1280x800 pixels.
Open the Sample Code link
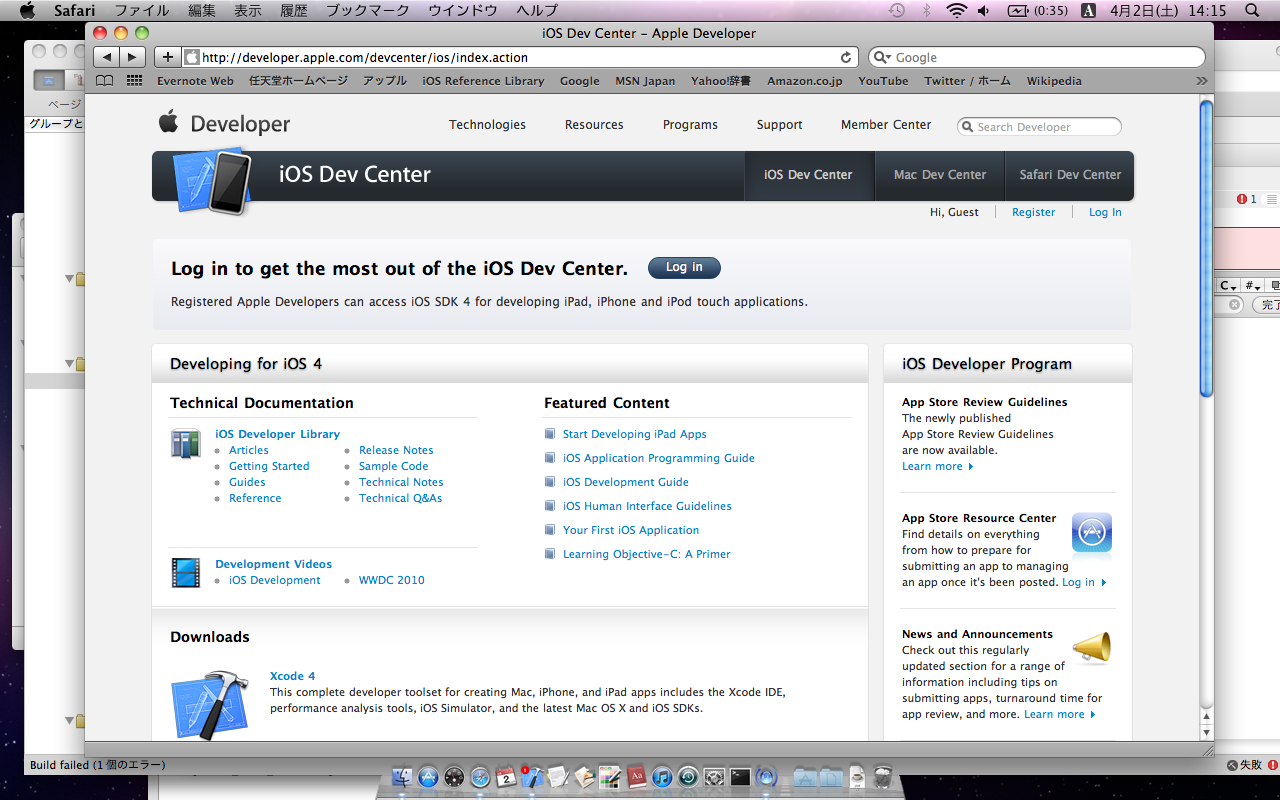[x=393, y=466]
